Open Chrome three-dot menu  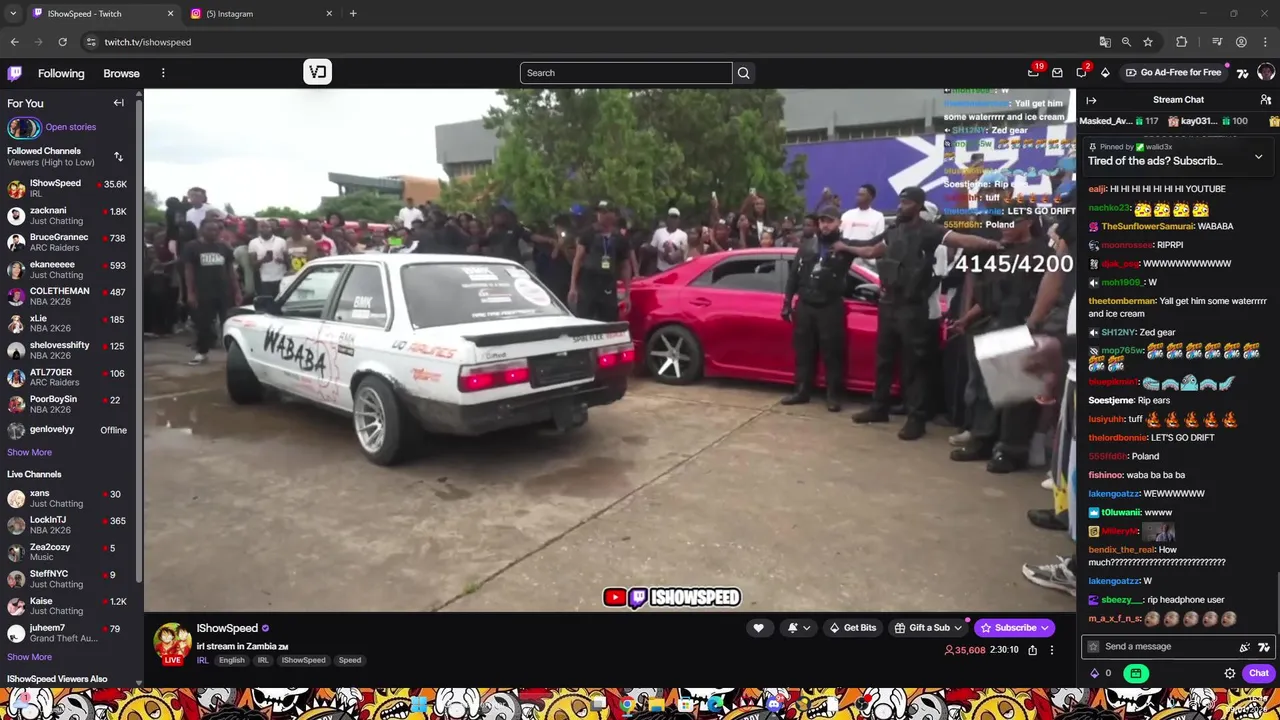(x=1265, y=42)
